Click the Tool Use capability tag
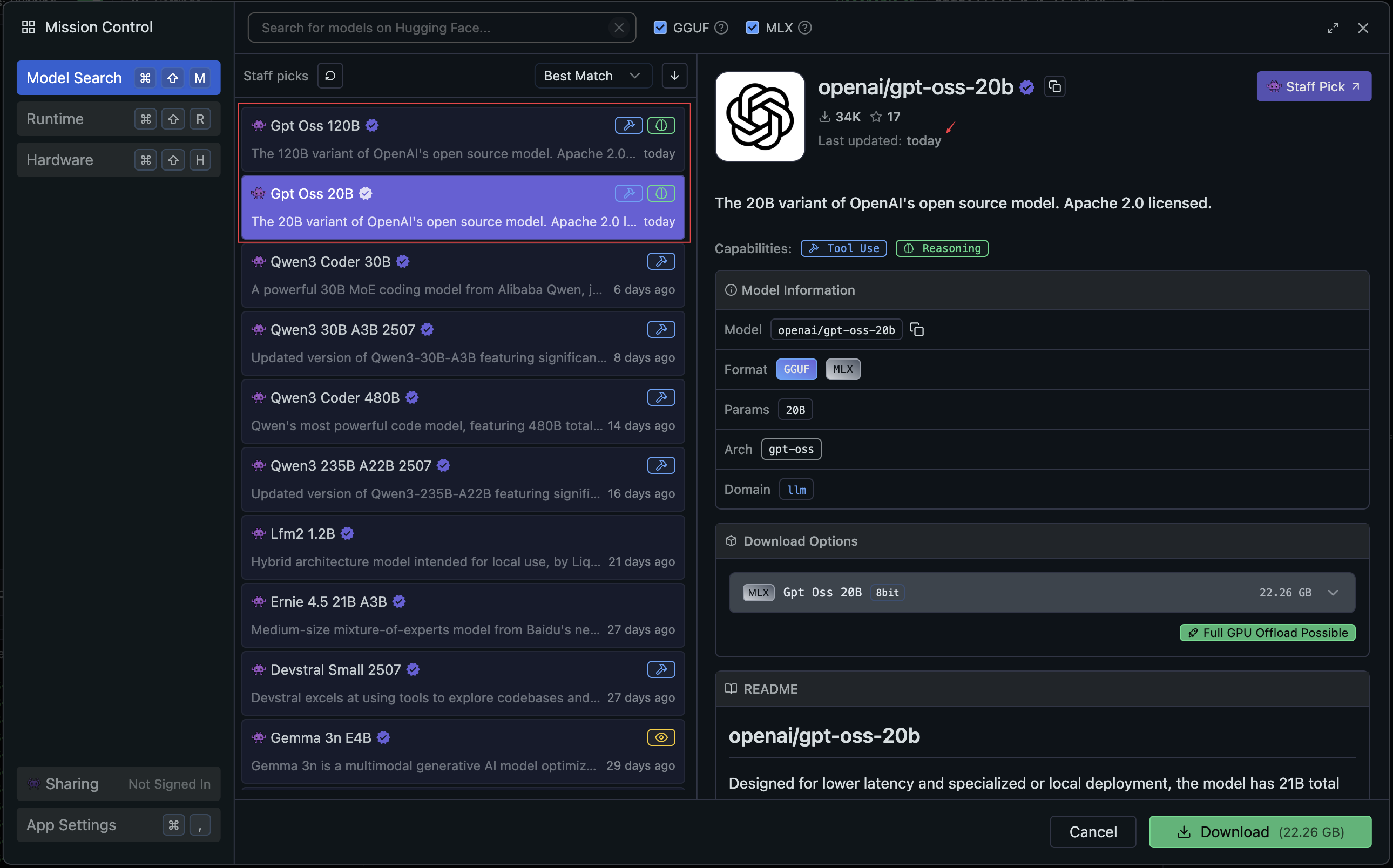Image resolution: width=1393 pixels, height=868 pixels. 843,248
